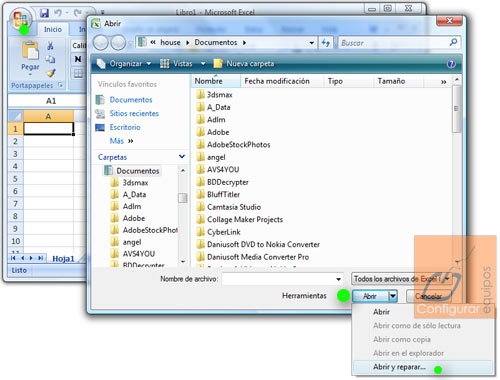Click the search magnifier icon

click(x=453, y=42)
